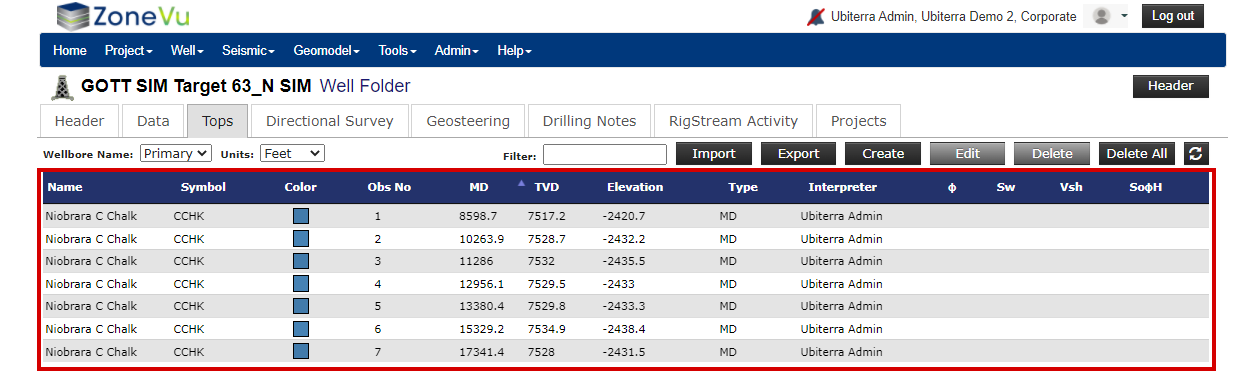Open the Admin menu
Viewport: 1236px width, 389px height.
click(457, 50)
